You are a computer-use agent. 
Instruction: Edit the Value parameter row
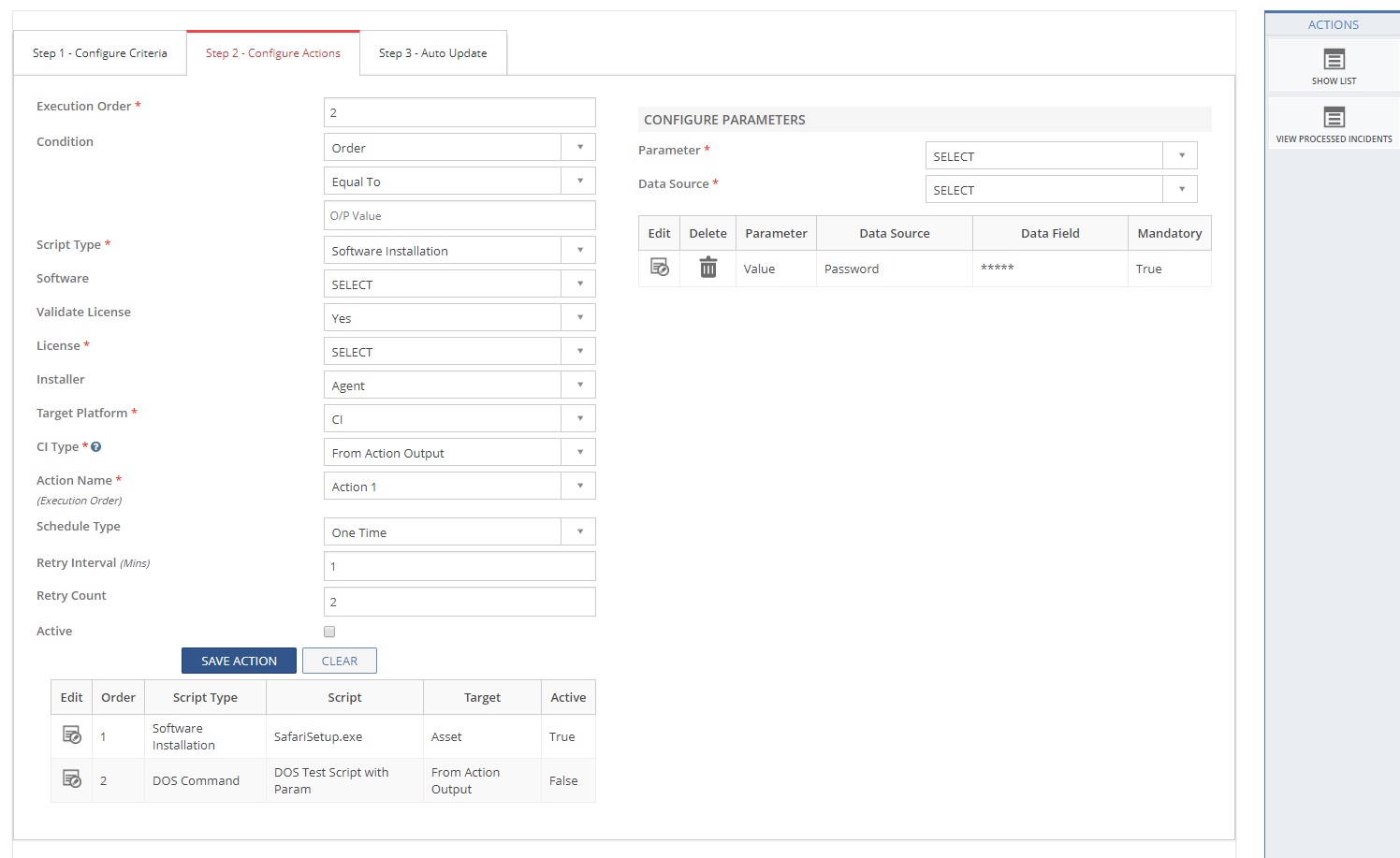pyautogui.click(x=659, y=268)
